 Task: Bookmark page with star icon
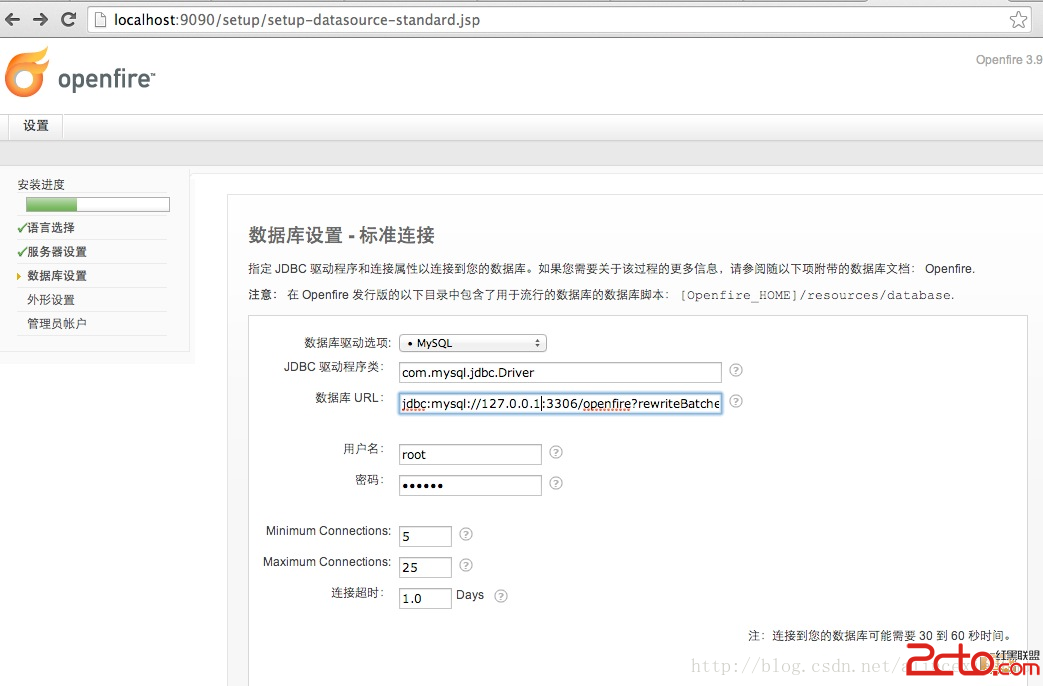click(1018, 20)
